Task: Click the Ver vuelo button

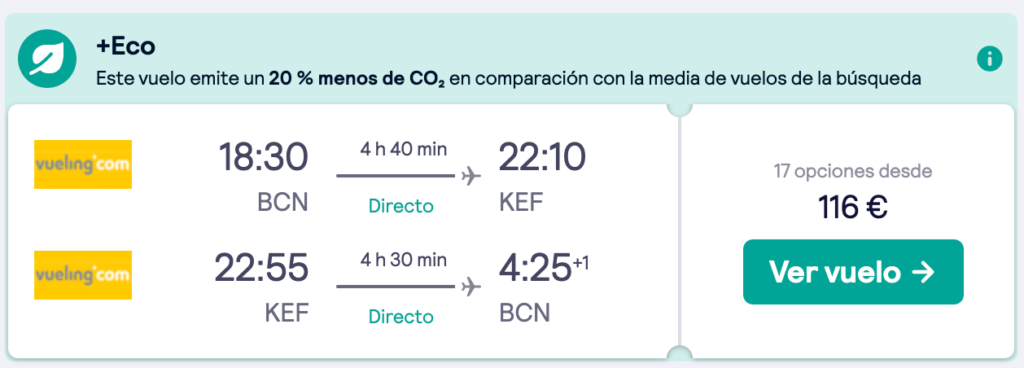Action: [x=853, y=272]
